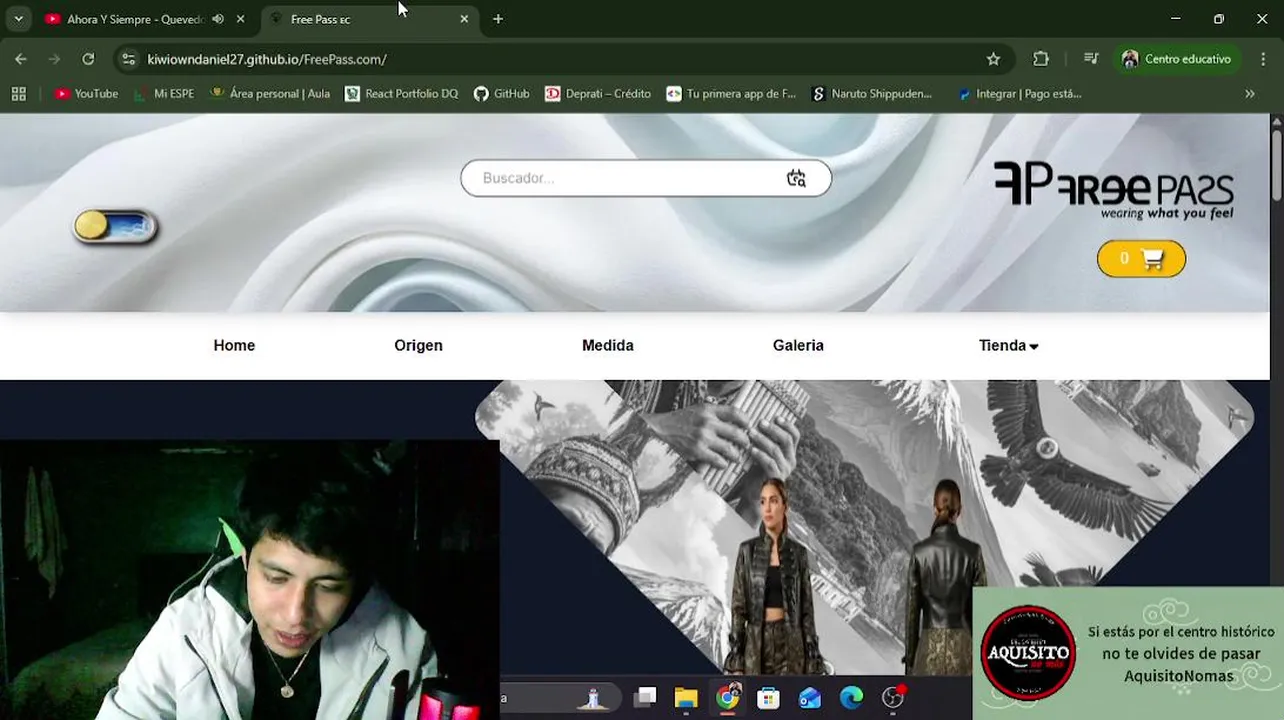Viewport: 1284px width, 720px height.
Task: Select the Free Pass tab
Action: pyautogui.click(x=370, y=19)
